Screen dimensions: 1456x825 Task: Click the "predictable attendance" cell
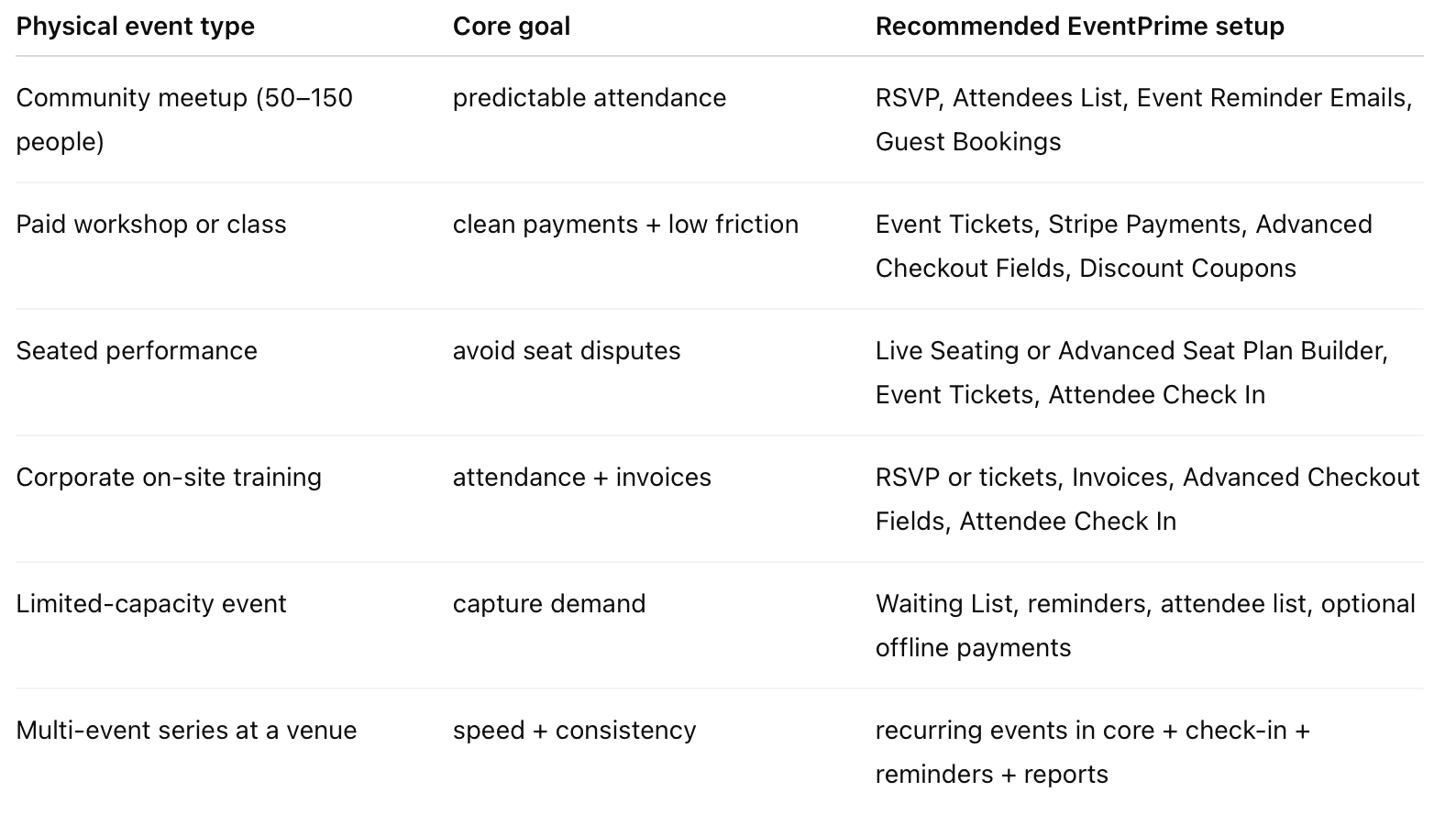pos(589,98)
